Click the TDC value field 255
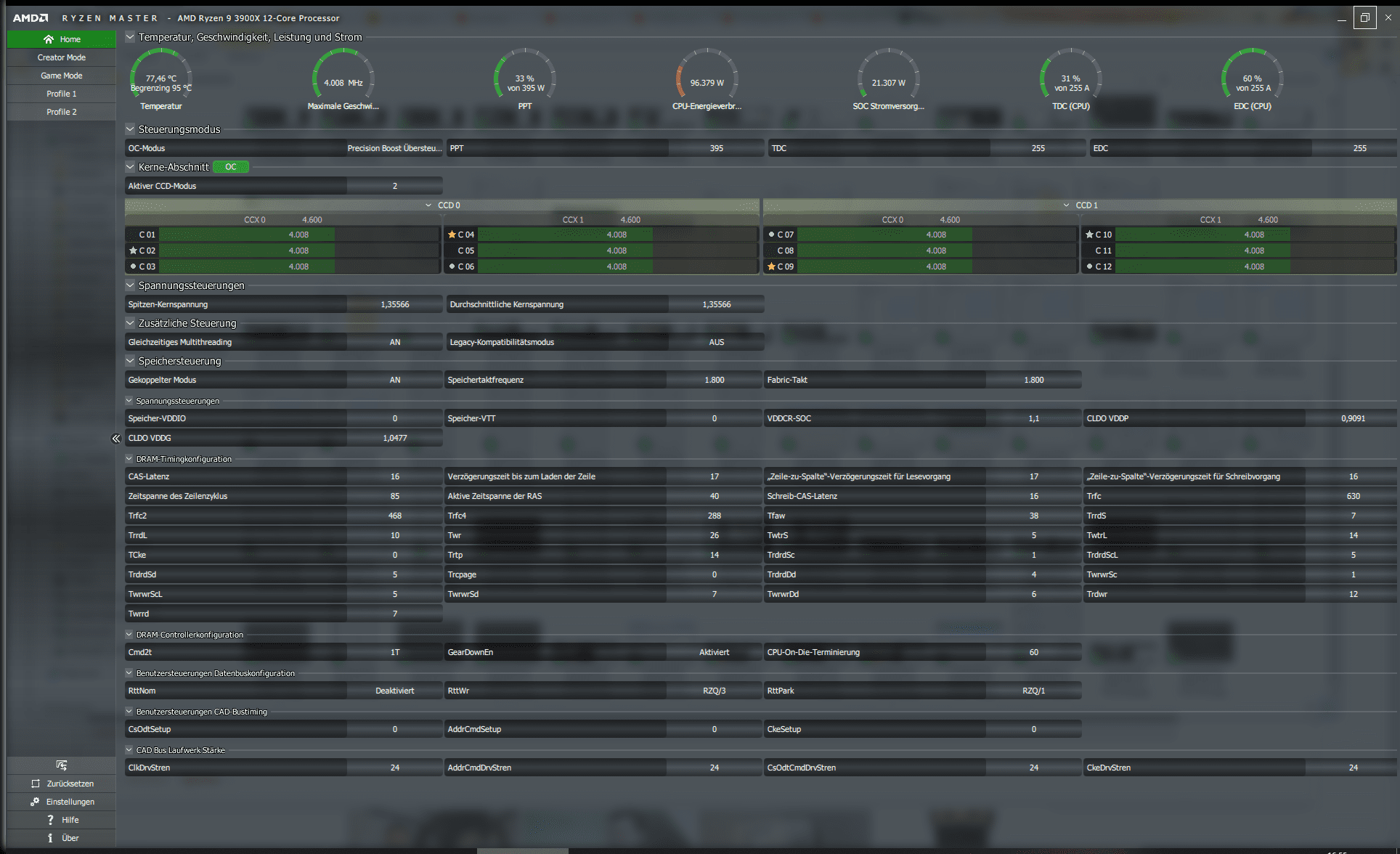The image size is (1400, 854). pos(1038,148)
